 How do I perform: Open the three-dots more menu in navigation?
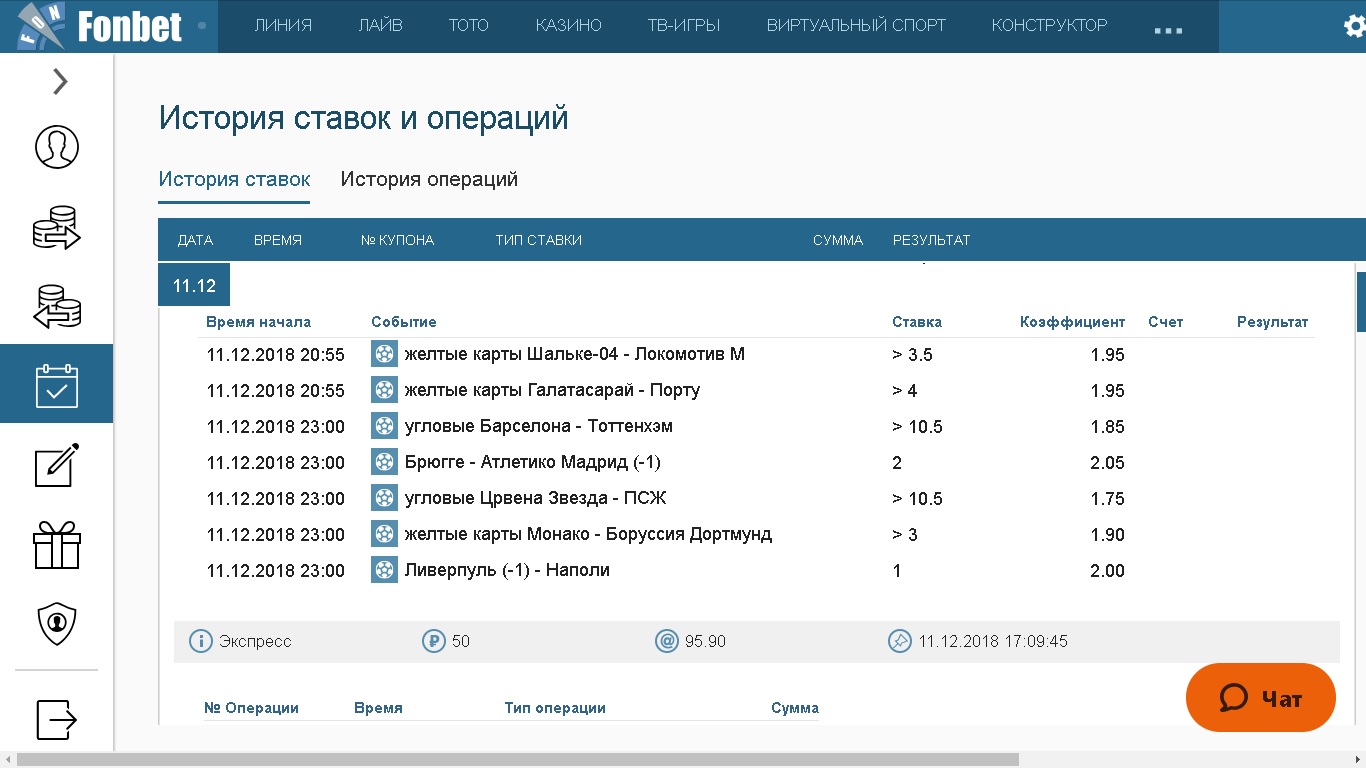tap(1168, 28)
